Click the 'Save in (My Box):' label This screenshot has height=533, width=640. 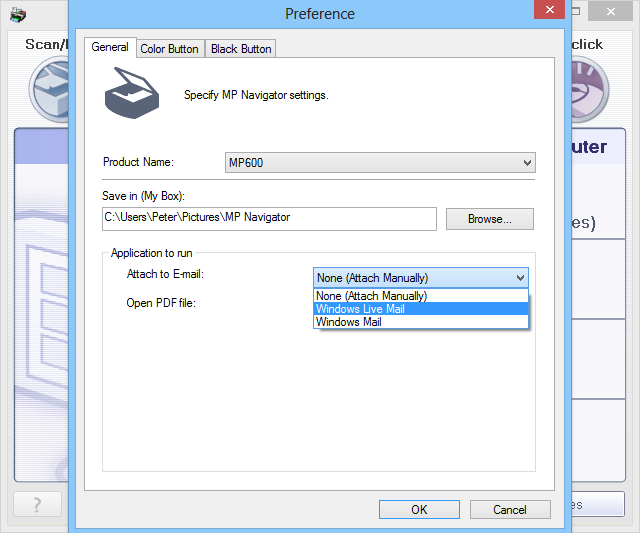143,196
